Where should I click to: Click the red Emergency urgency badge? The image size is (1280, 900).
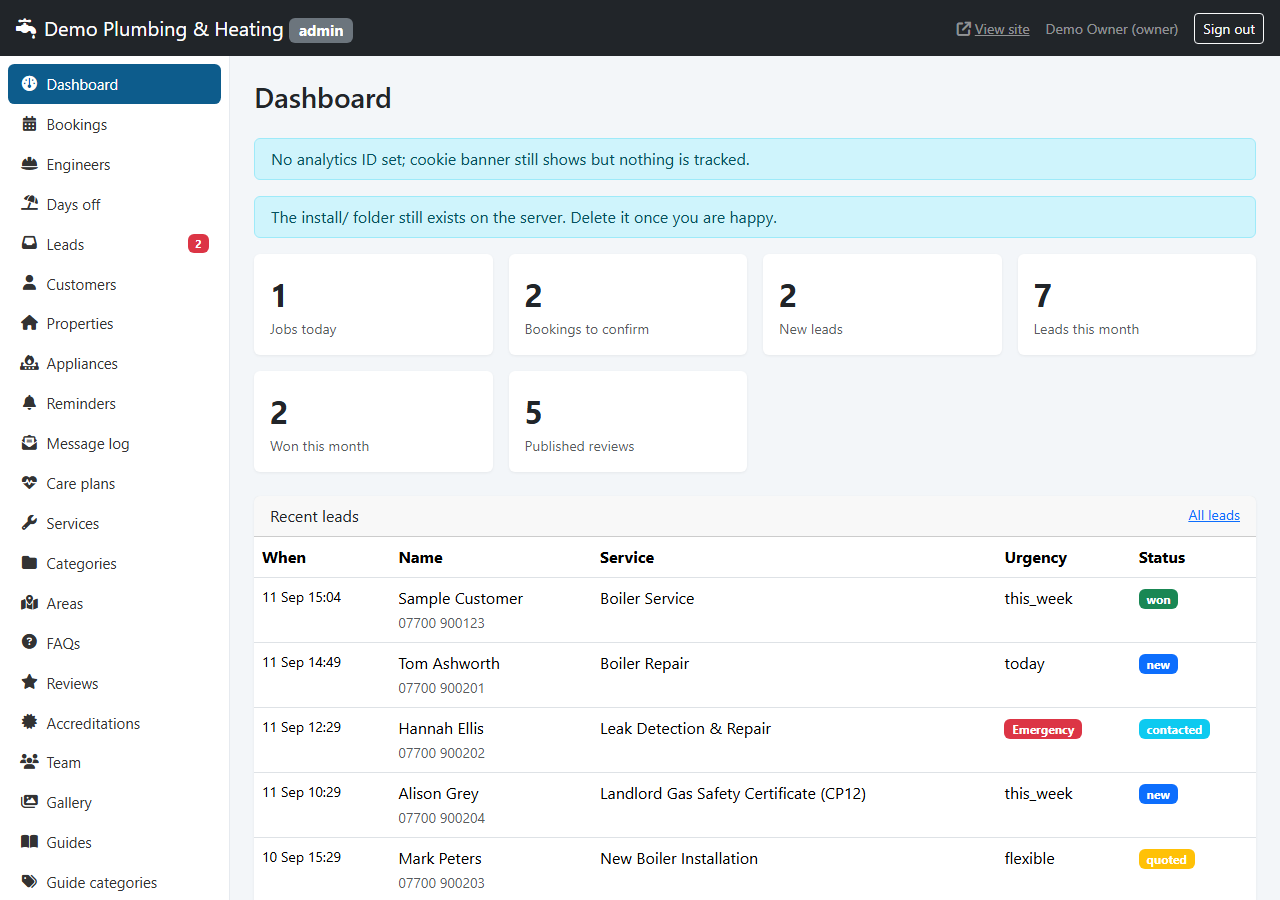1043,730
